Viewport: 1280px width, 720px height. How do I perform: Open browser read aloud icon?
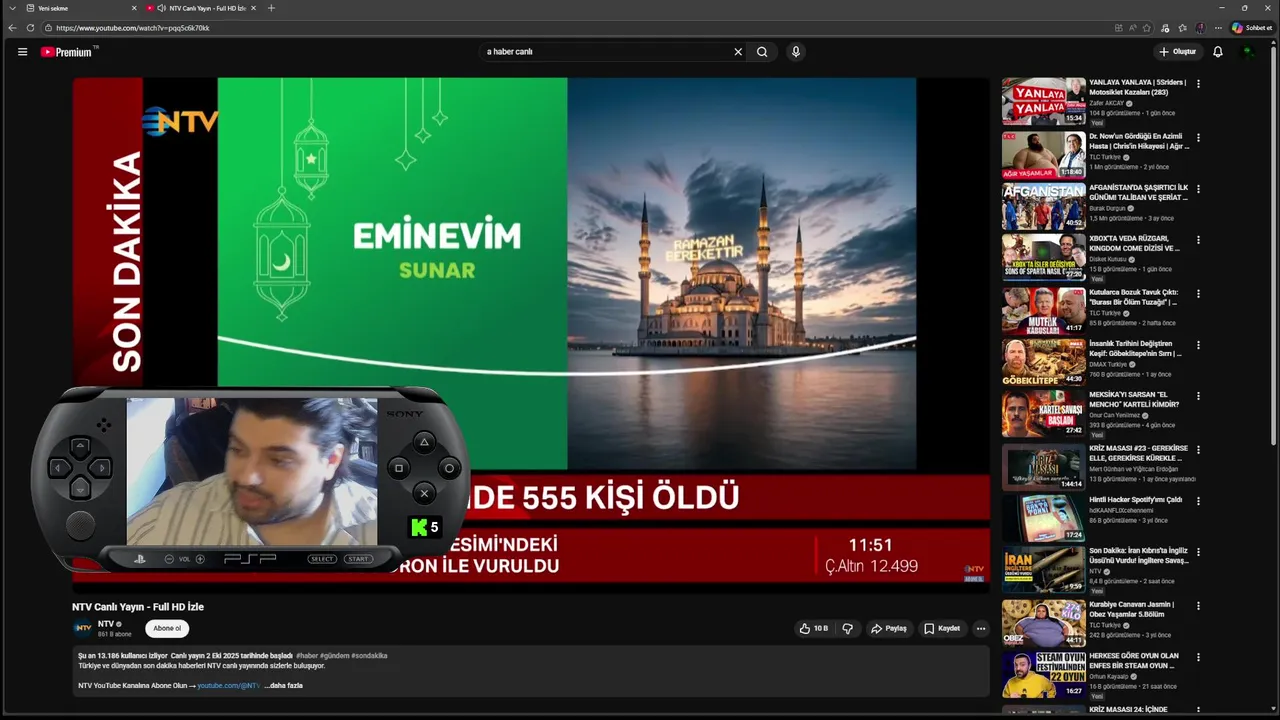tap(1132, 28)
